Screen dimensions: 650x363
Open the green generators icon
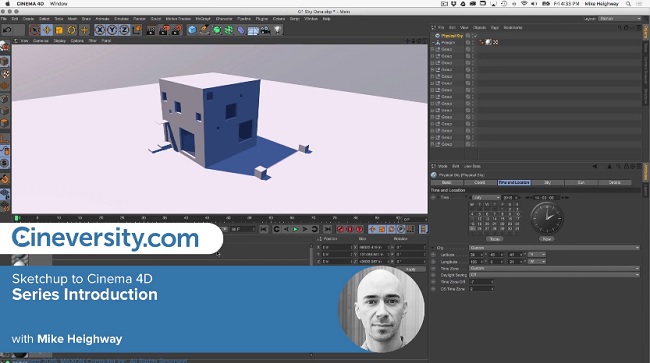pyautogui.click(x=217, y=30)
